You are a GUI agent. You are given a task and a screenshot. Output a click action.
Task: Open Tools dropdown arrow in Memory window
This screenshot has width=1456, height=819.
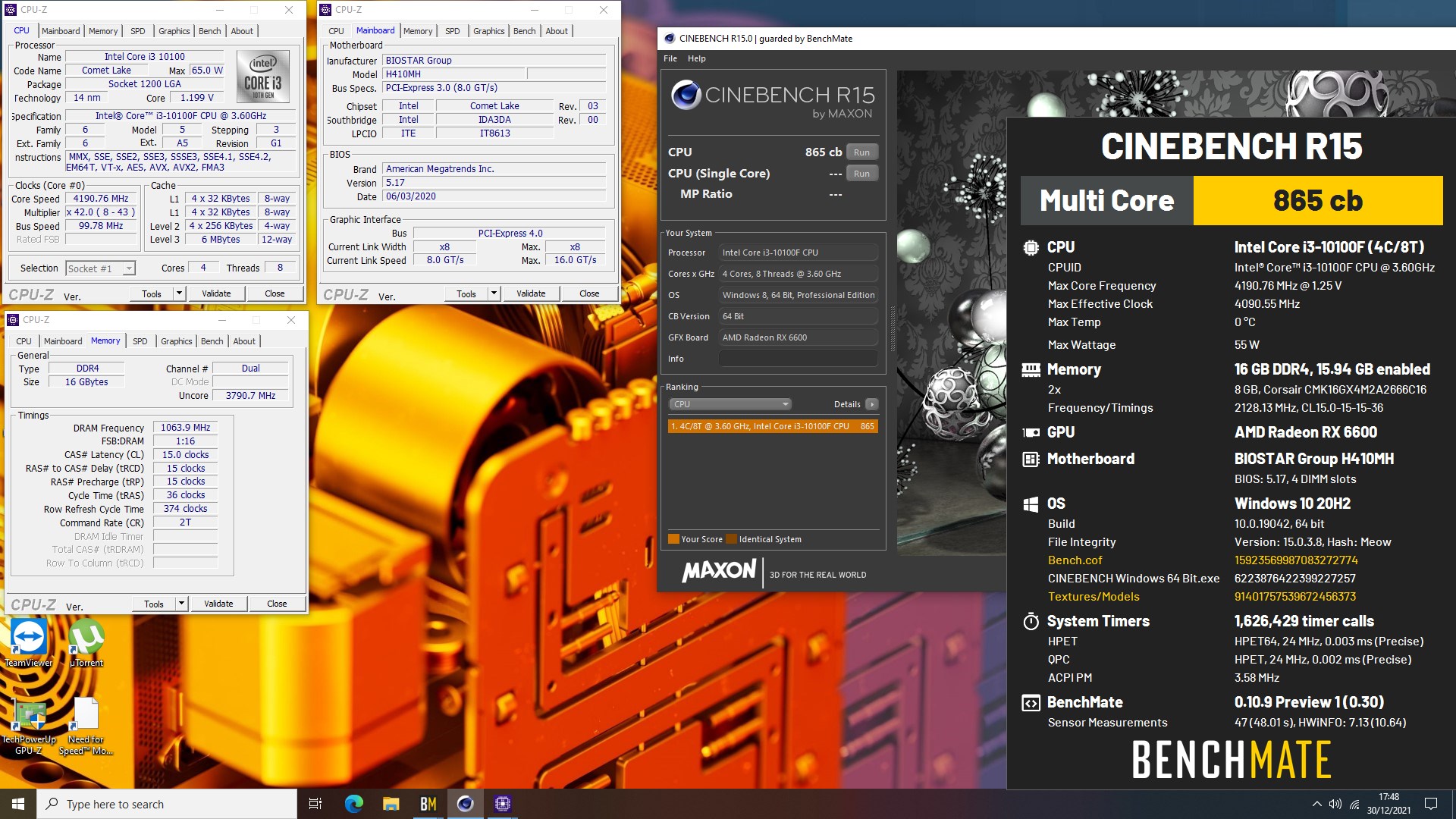[x=181, y=604]
